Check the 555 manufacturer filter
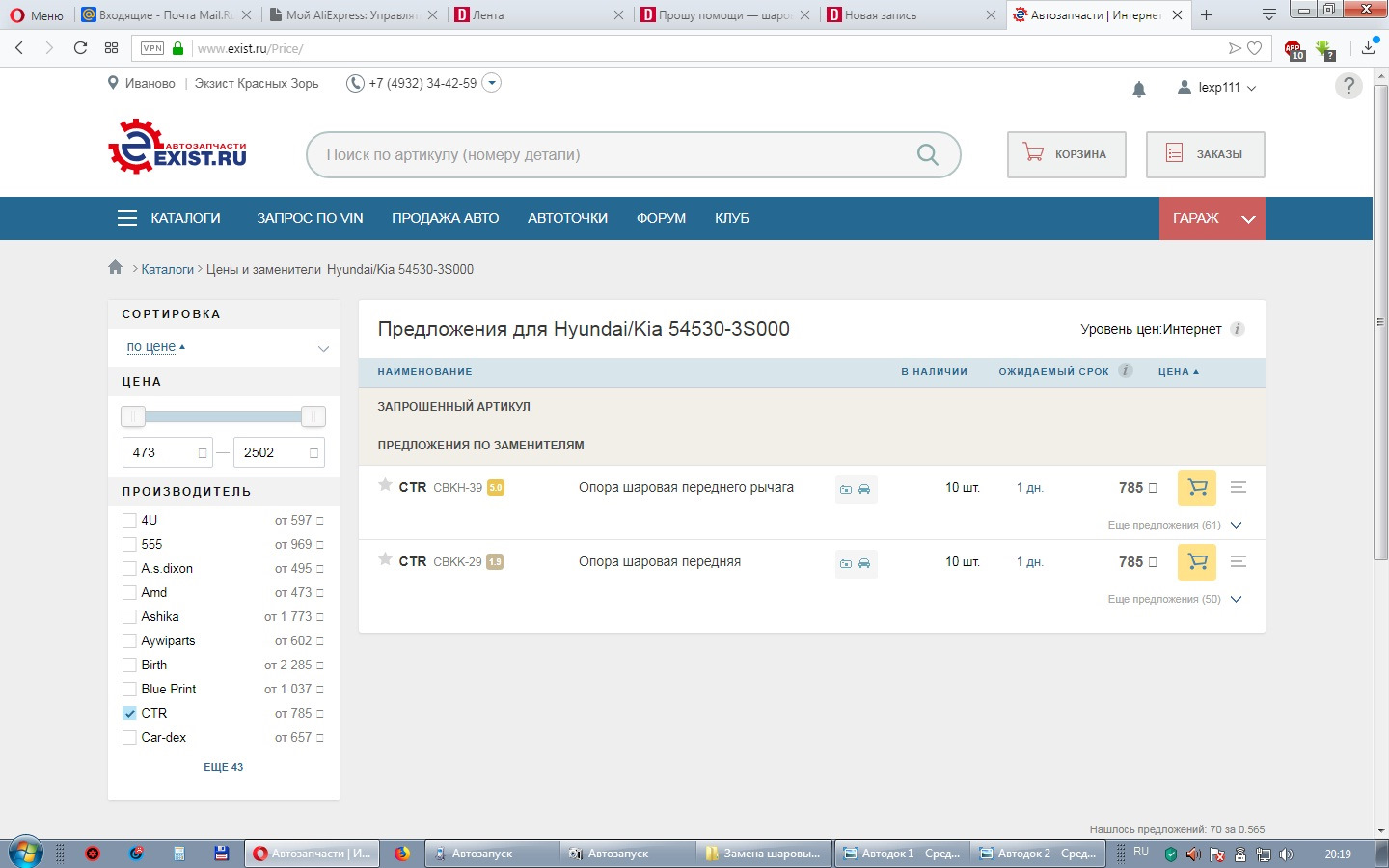 pyautogui.click(x=129, y=544)
